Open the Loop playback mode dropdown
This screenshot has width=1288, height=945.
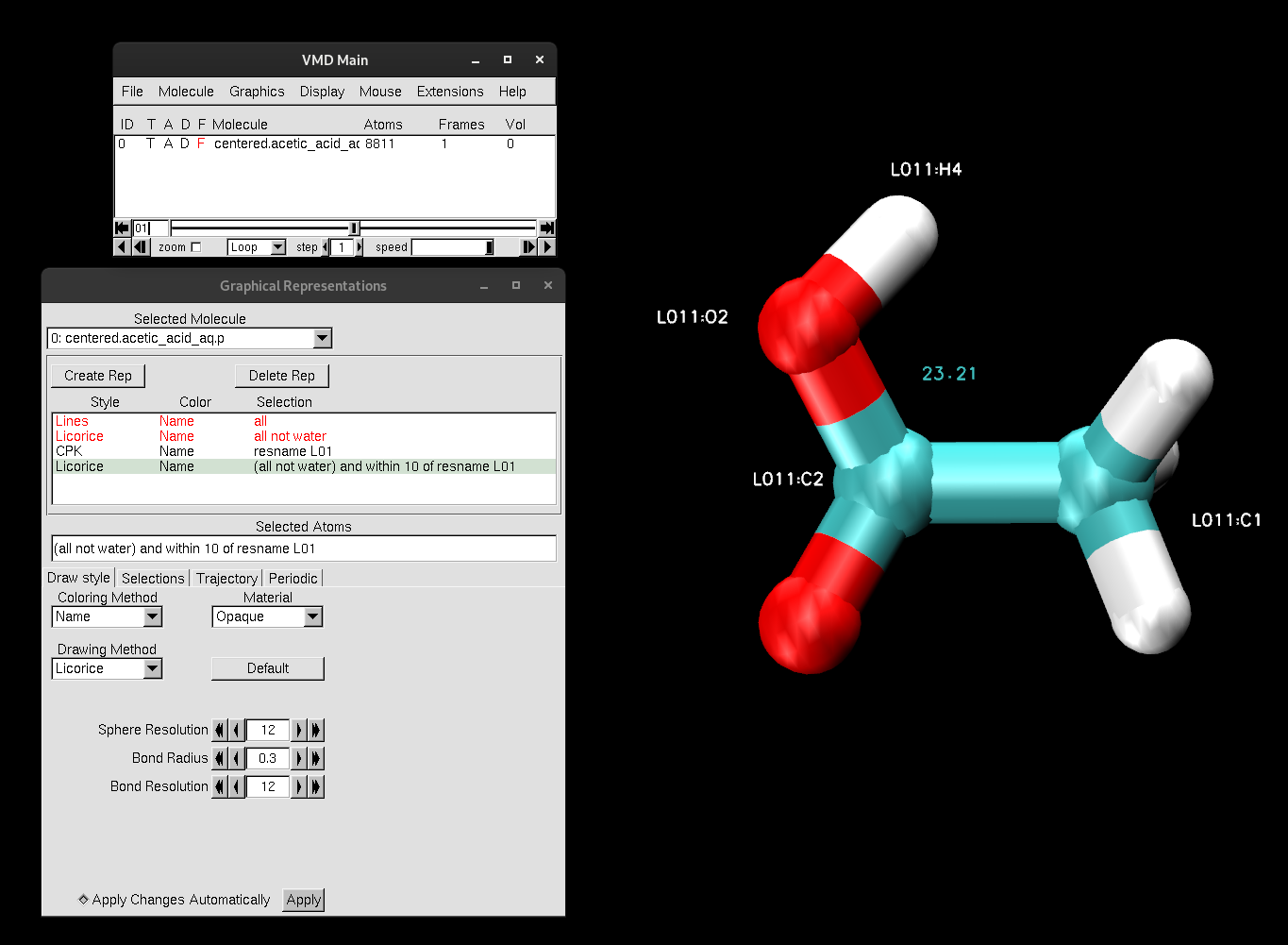pos(256,246)
